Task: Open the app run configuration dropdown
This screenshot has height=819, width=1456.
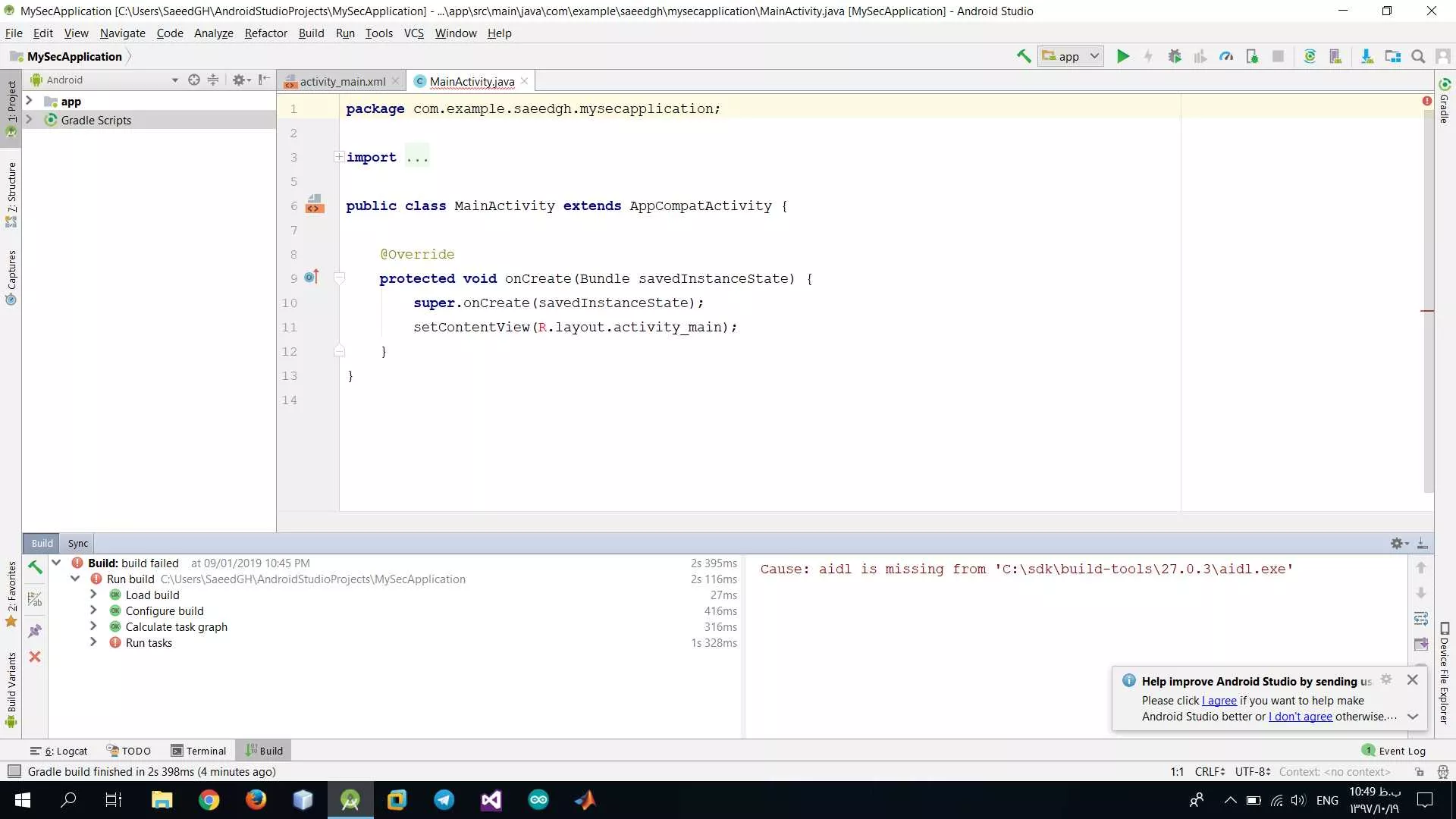Action: point(1071,56)
